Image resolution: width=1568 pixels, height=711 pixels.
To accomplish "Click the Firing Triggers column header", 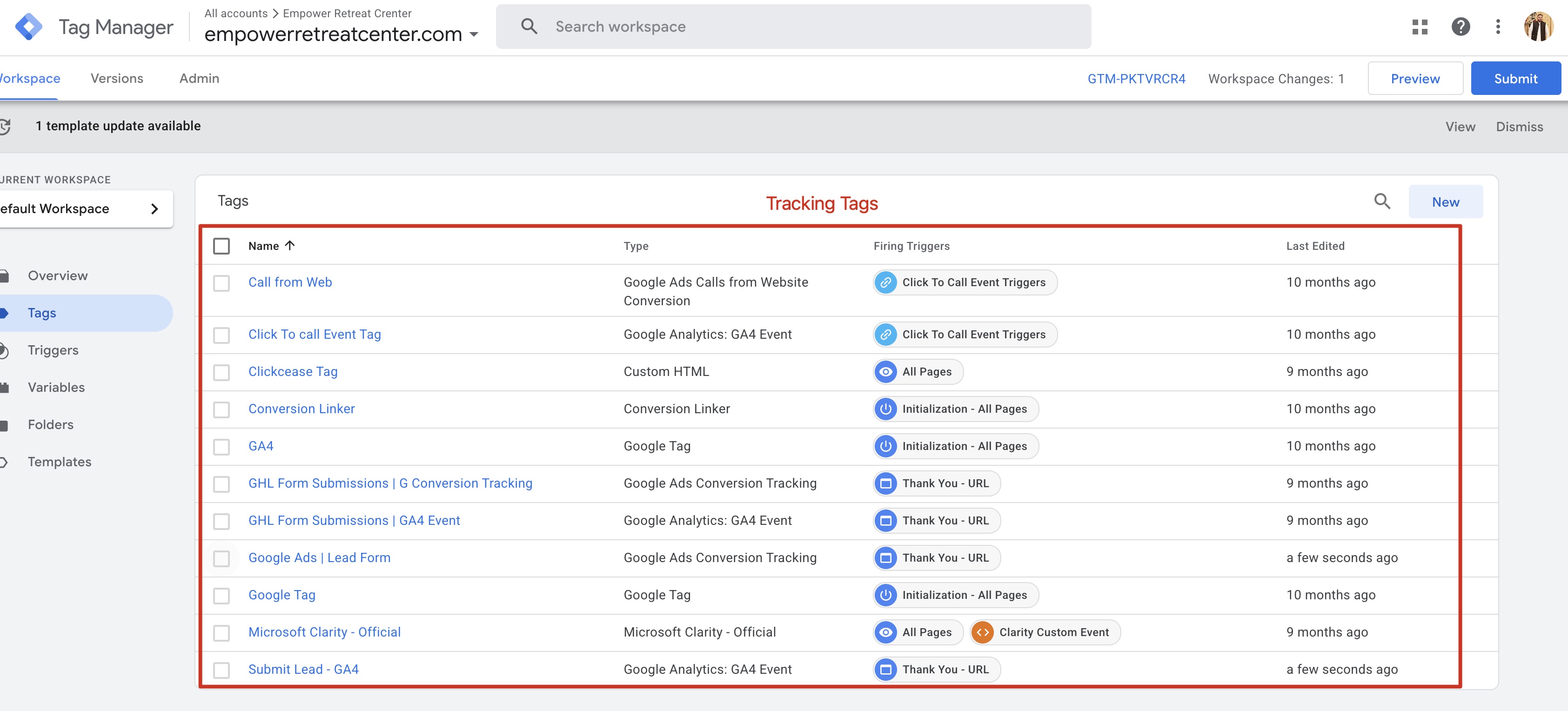I will click(911, 246).
